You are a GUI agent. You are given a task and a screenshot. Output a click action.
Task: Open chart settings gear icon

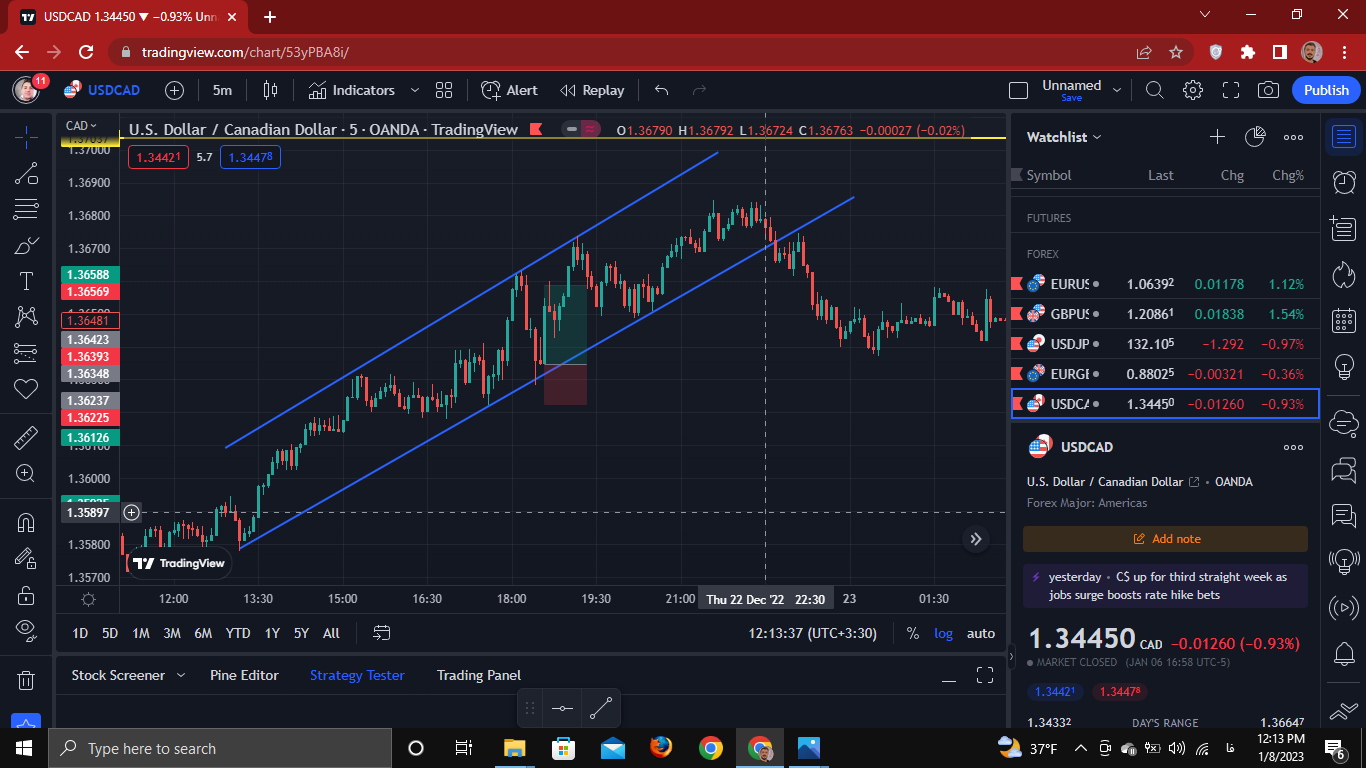(x=1192, y=90)
